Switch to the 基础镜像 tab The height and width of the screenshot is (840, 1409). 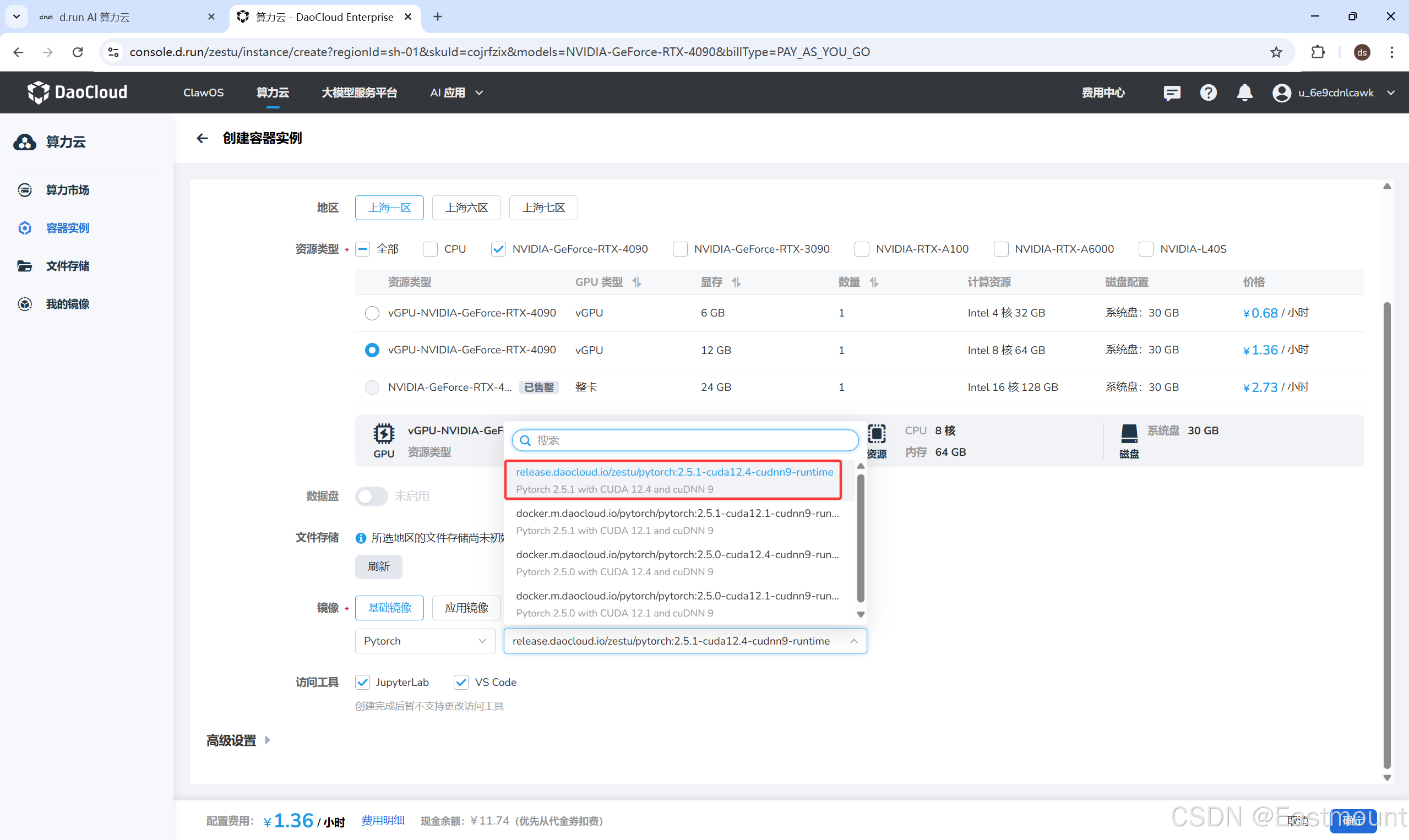[x=389, y=607]
